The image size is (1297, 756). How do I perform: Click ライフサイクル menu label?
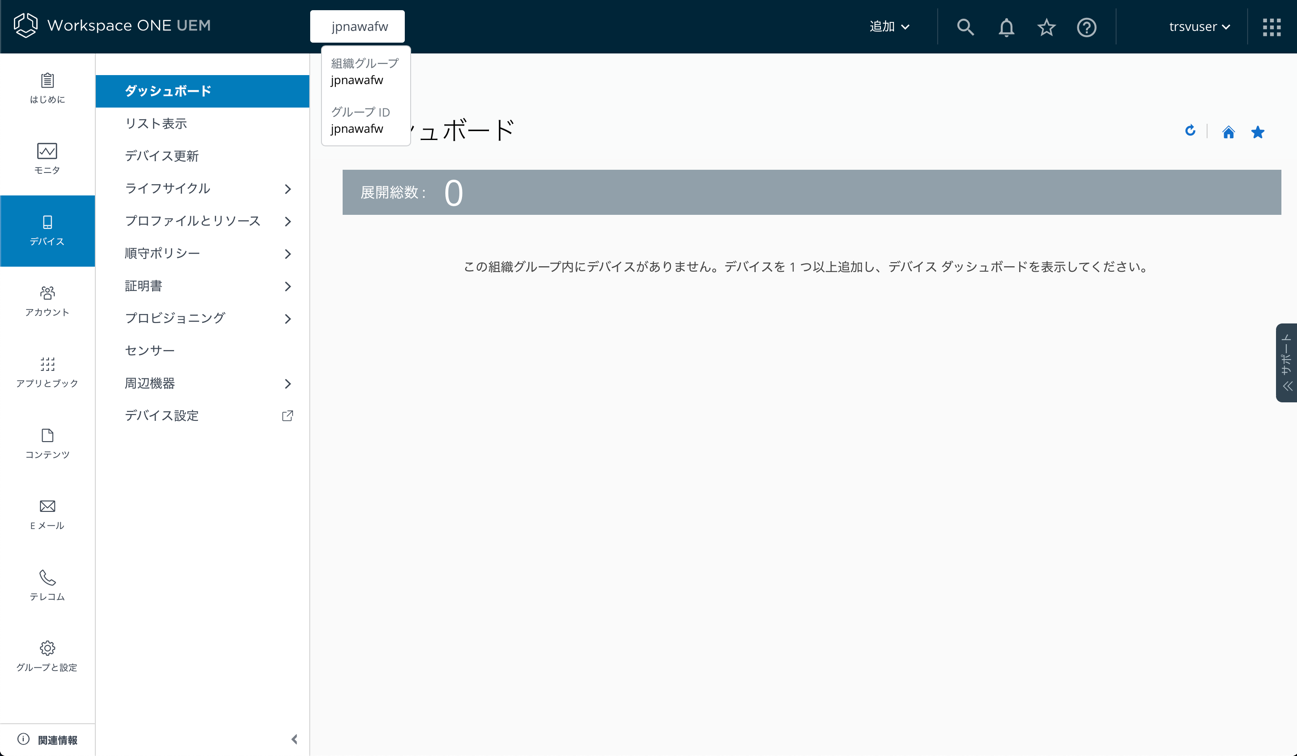click(x=167, y=189)
